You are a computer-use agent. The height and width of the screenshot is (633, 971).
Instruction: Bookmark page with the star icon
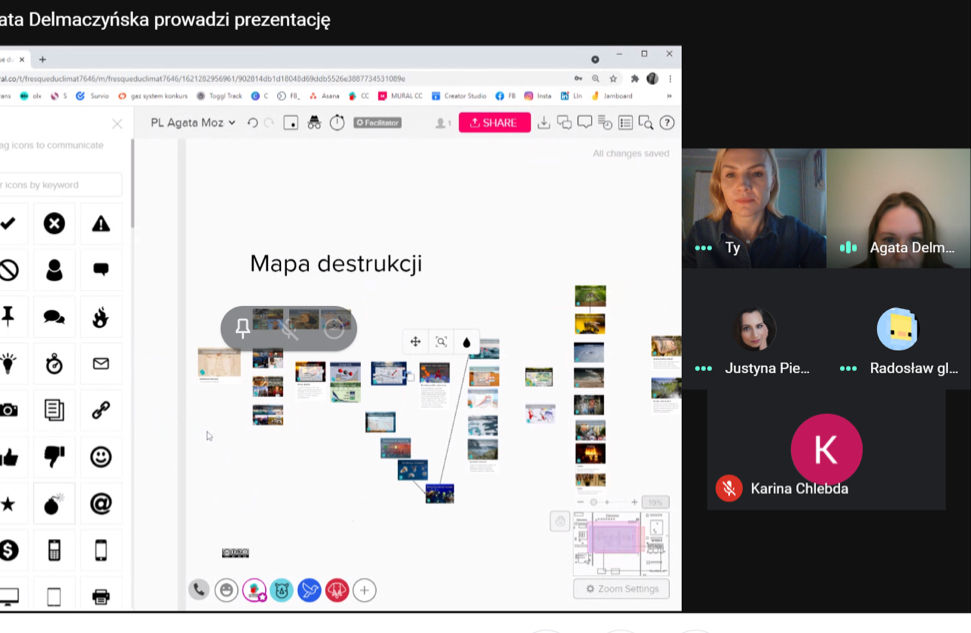point(614,79)
